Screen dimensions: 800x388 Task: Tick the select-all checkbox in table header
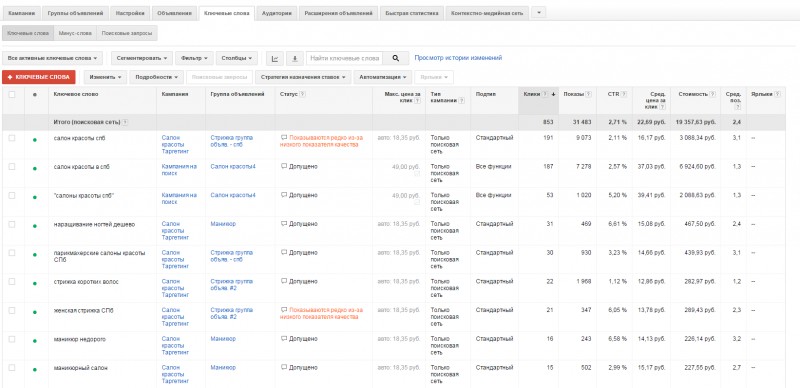[12, 94]
